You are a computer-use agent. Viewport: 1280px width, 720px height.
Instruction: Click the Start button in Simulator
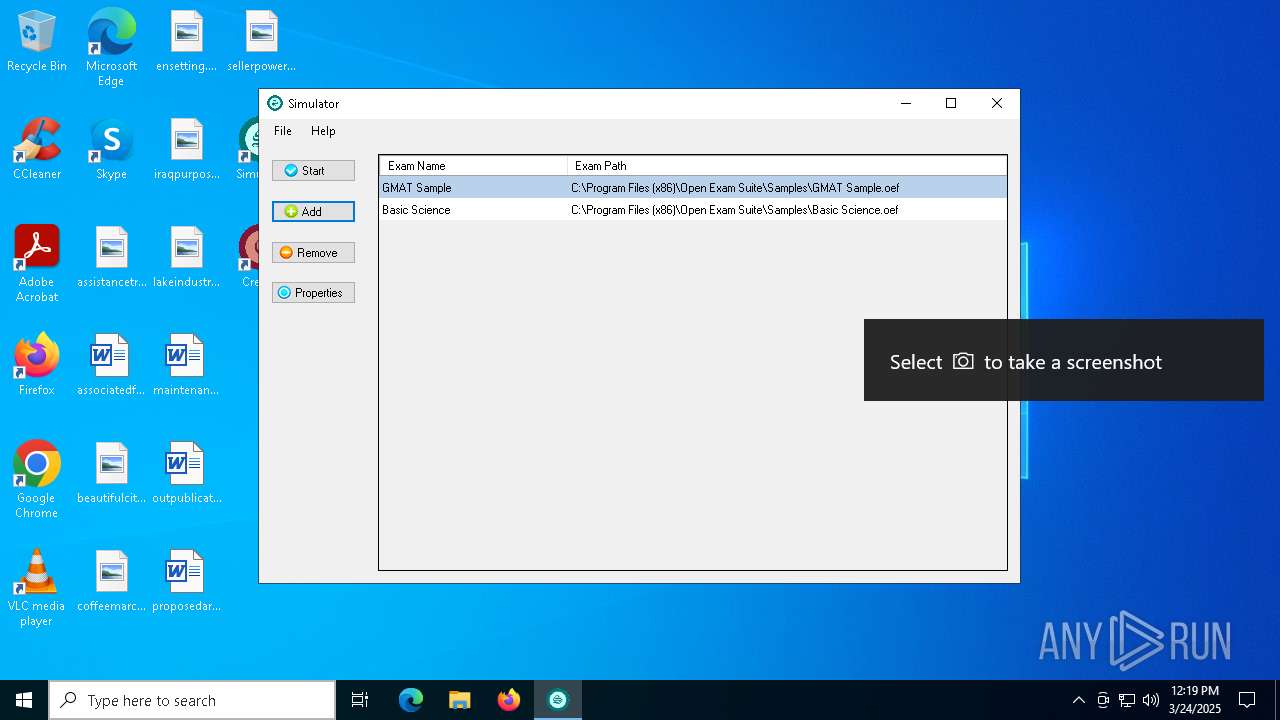pos(313,171)
